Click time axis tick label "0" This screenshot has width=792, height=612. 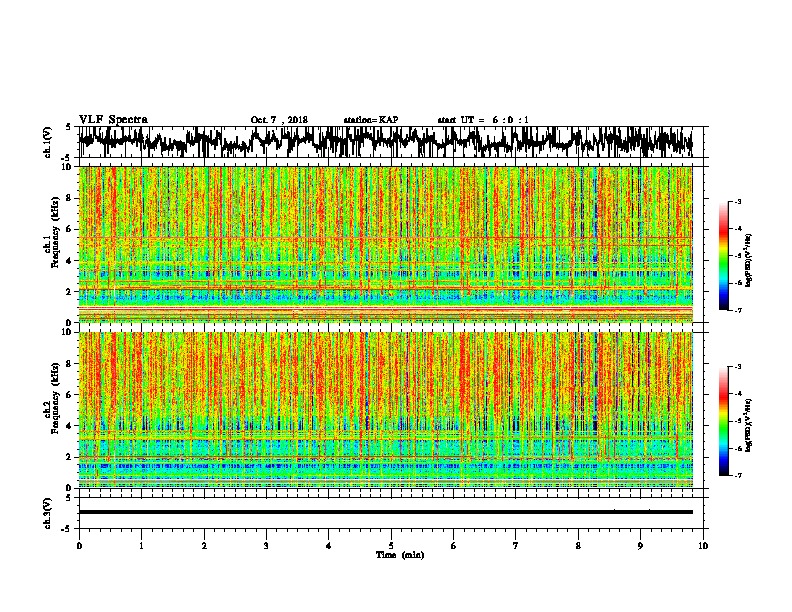coord(79,545)
